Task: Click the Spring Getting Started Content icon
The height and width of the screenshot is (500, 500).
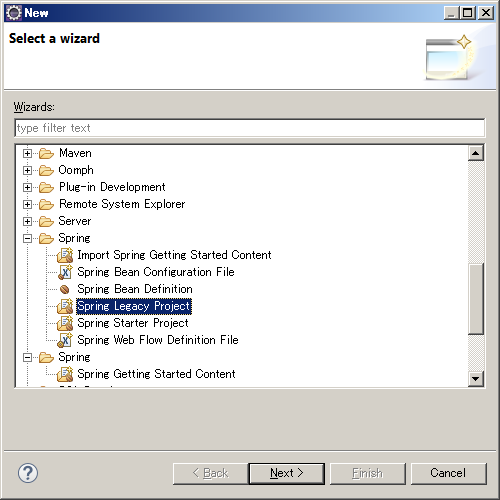Action: [65, 374]
